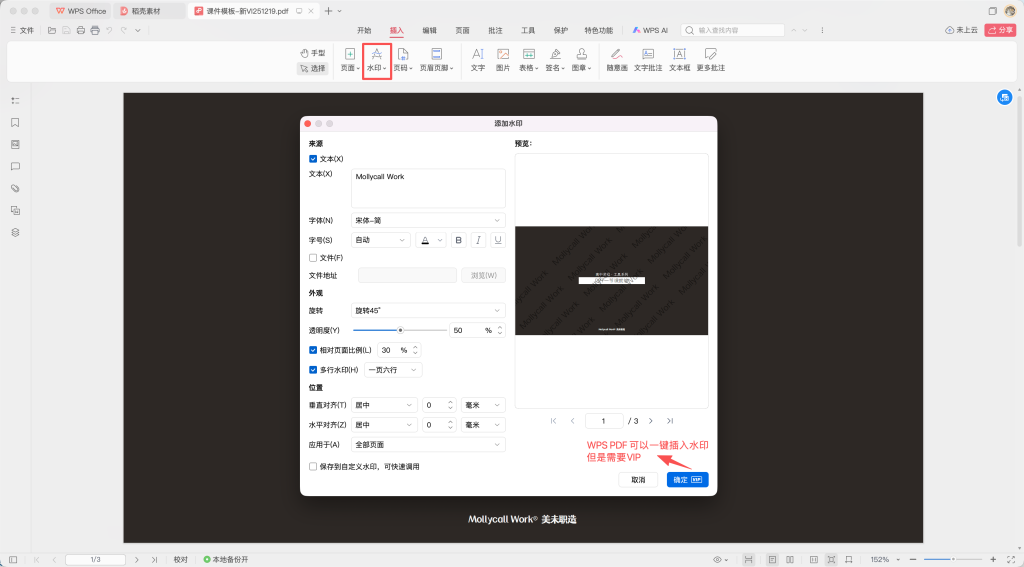
Task: Check 保存到自定义水印 checkbox
Action: pos(313,466)
